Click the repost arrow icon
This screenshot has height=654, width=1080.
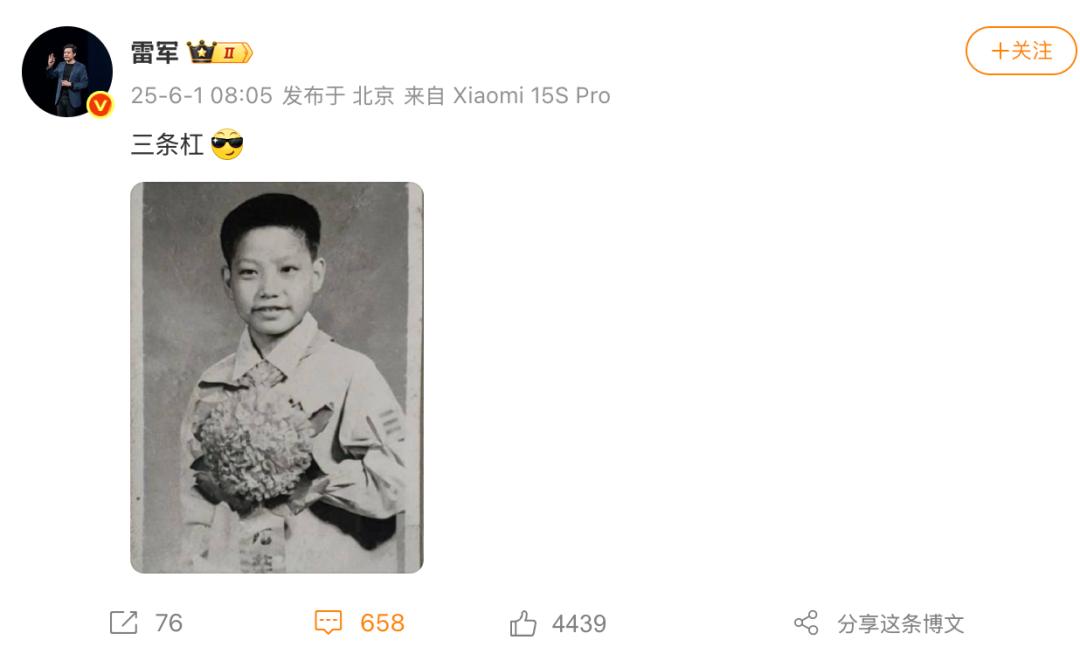click(124, 622)
